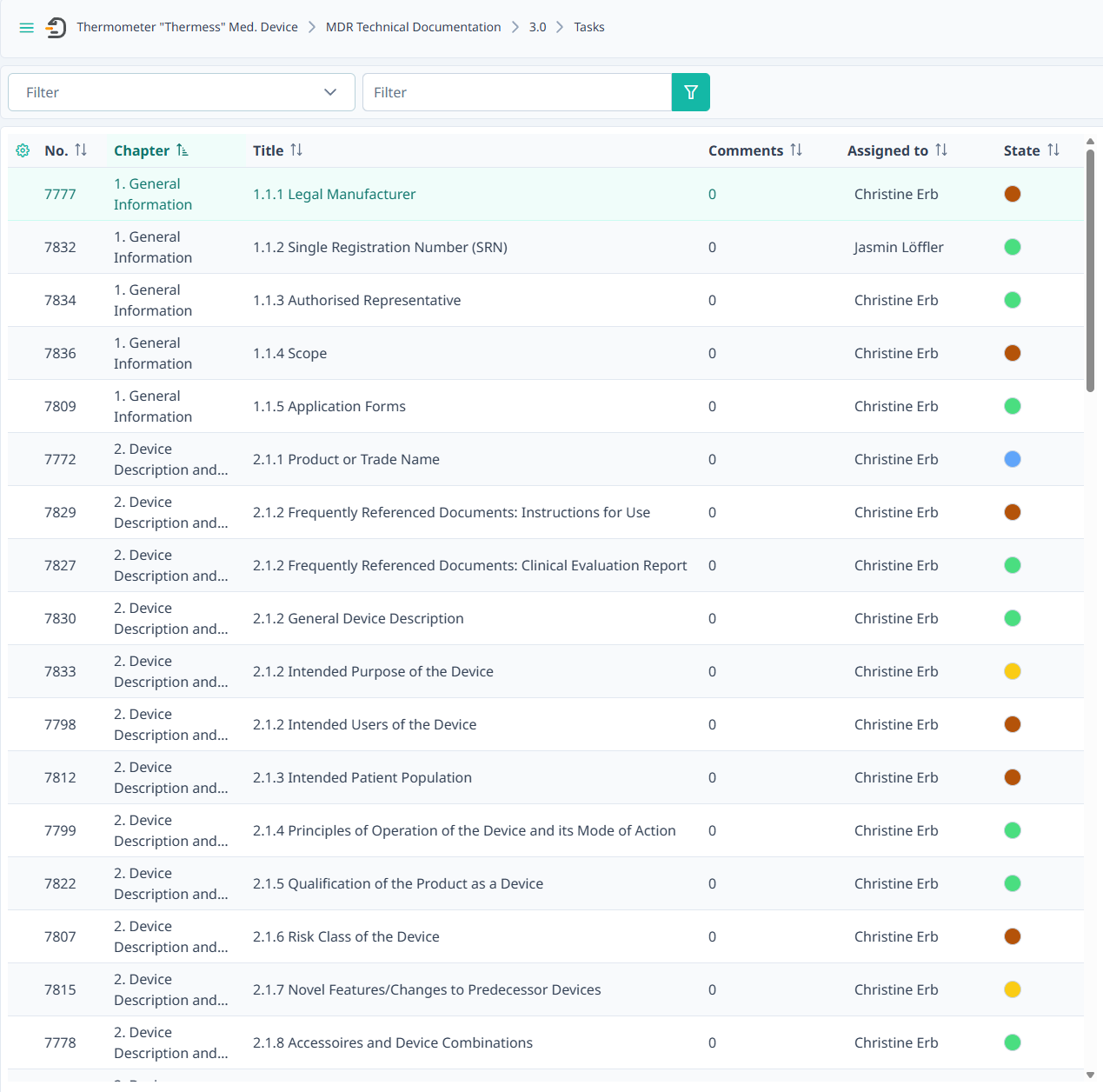Image resolution: width=1103 pixels, height=1092 pixels.
Task: Open task 1.1.1 Legal Manufacturer link
Action: click(335, 194)
